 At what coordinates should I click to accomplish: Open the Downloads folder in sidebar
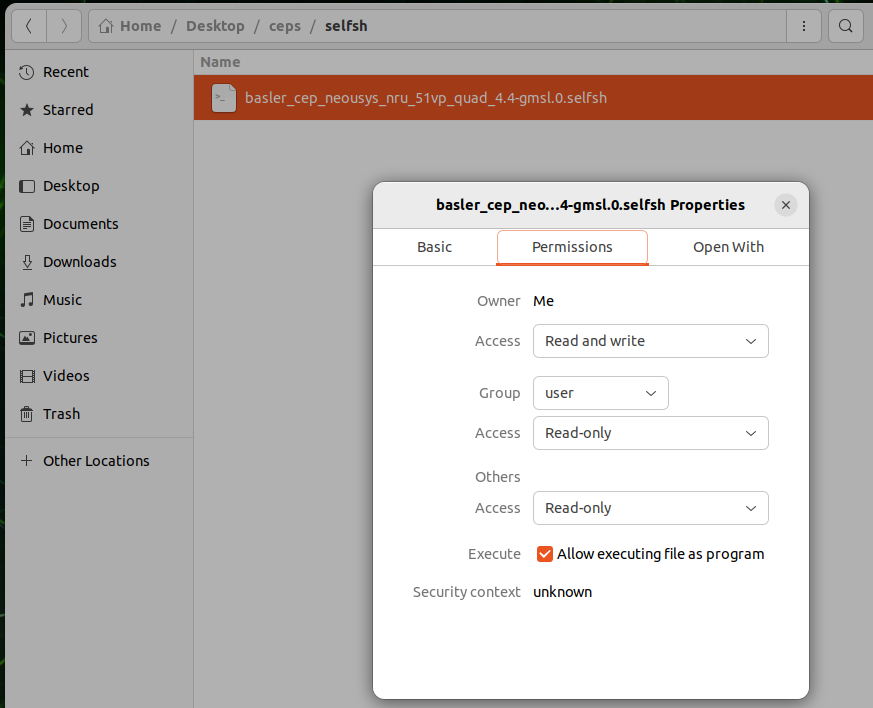click(x=79, y=262)
